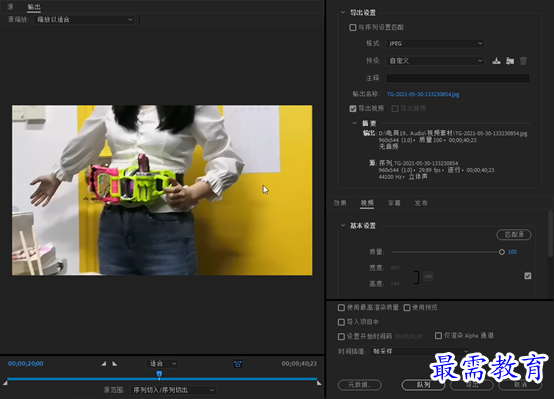Enable 仅渲染 Alpha 通道 checkbox

(438, 335)
